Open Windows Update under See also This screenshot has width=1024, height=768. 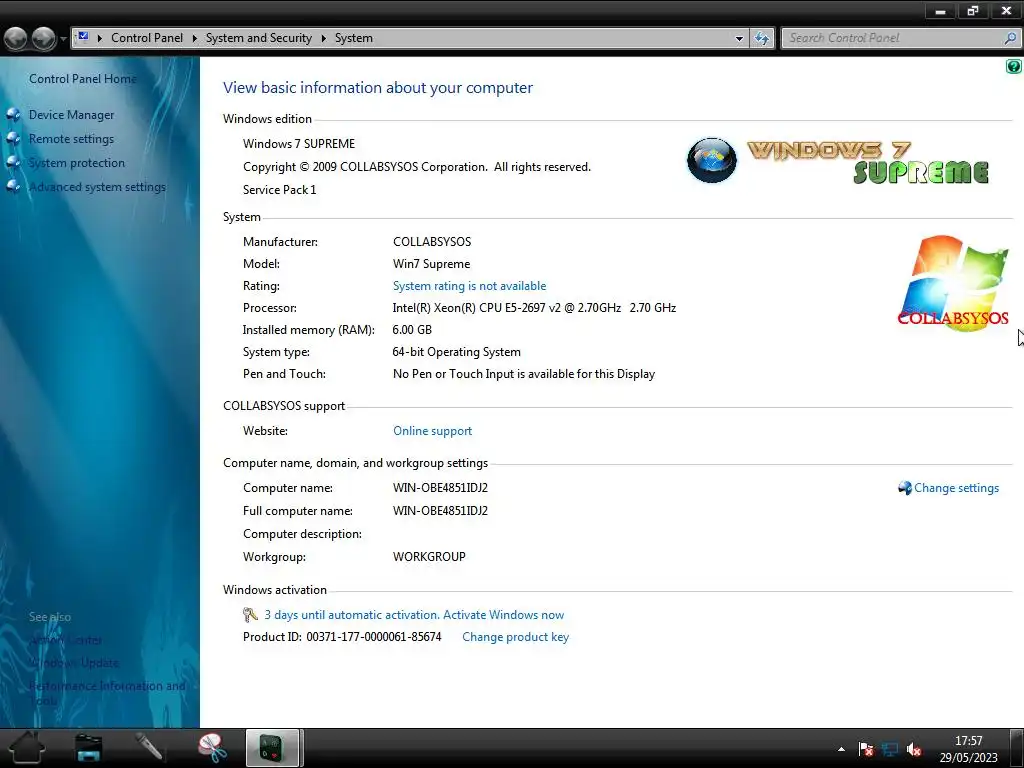pos(74,663)
